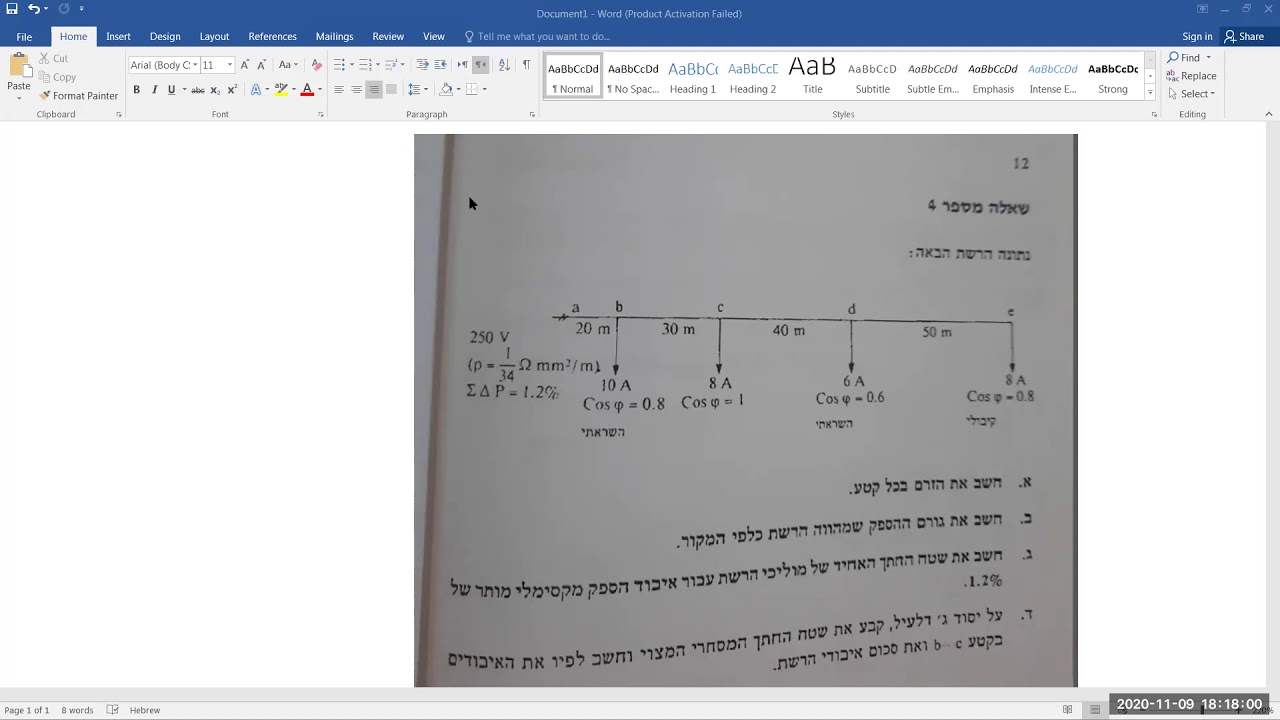The image size is (1280, 720).
Task: Click the Cut scissors button
Action: pyautogui.click(x=54, y=59)
